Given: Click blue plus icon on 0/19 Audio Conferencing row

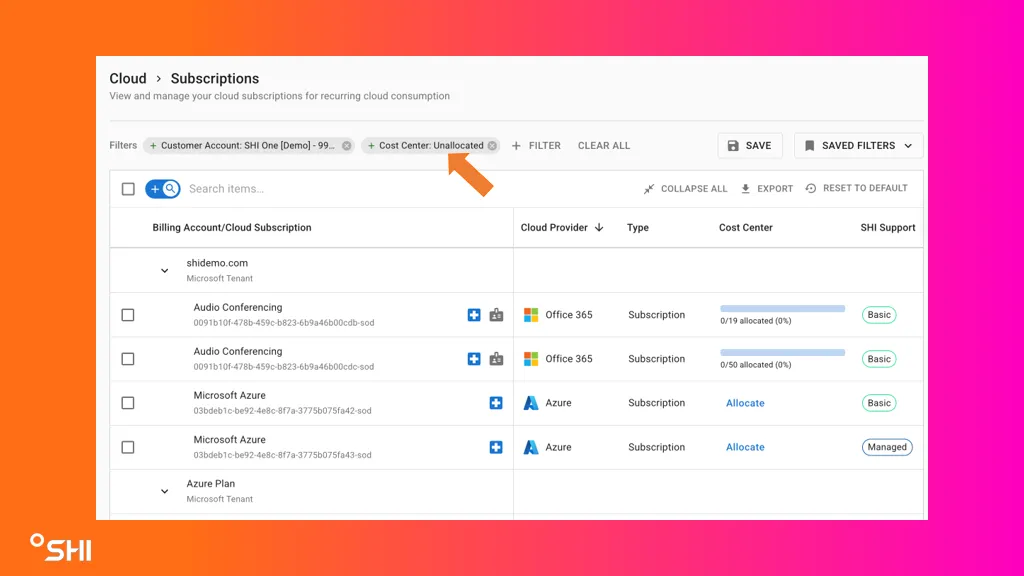Looking at the screenshot, I should (474, 315).
